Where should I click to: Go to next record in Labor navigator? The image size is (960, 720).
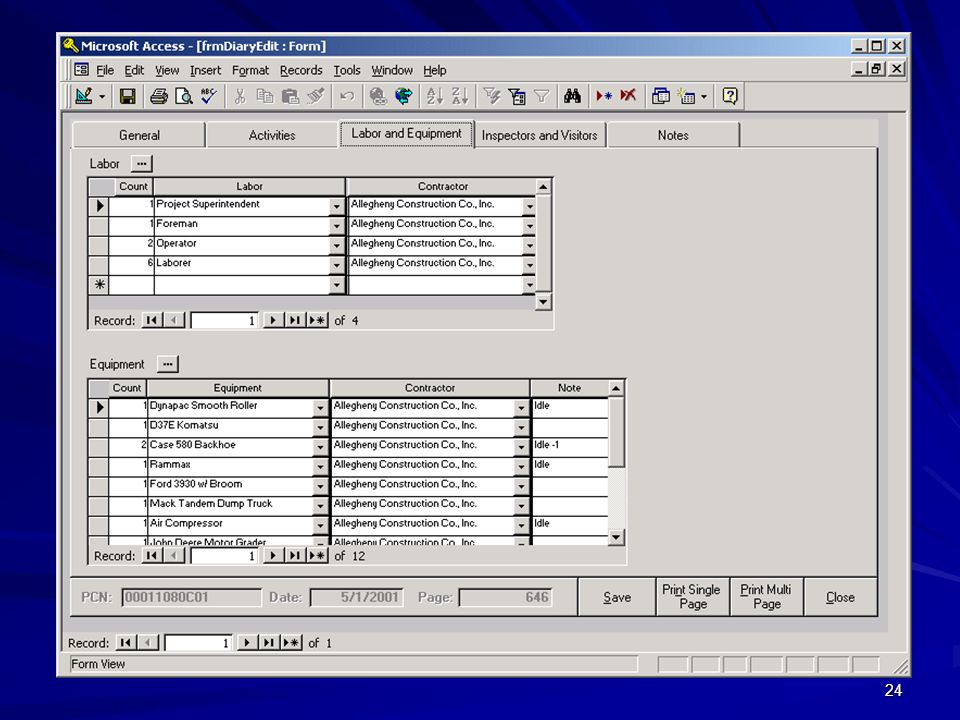coord(273,320)
